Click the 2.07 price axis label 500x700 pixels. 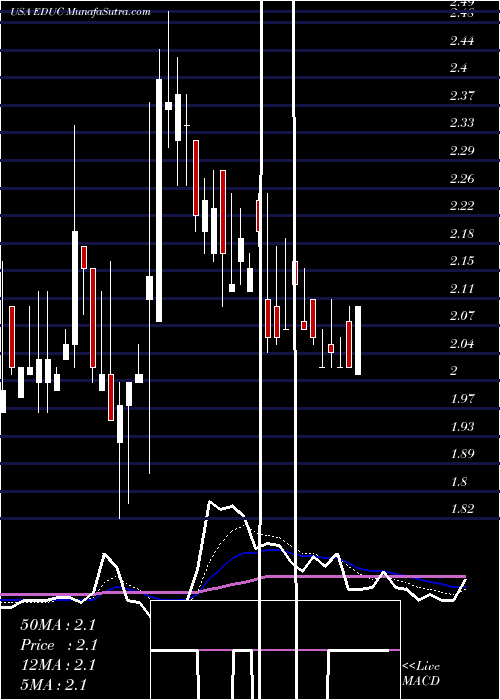coord(462,316)
